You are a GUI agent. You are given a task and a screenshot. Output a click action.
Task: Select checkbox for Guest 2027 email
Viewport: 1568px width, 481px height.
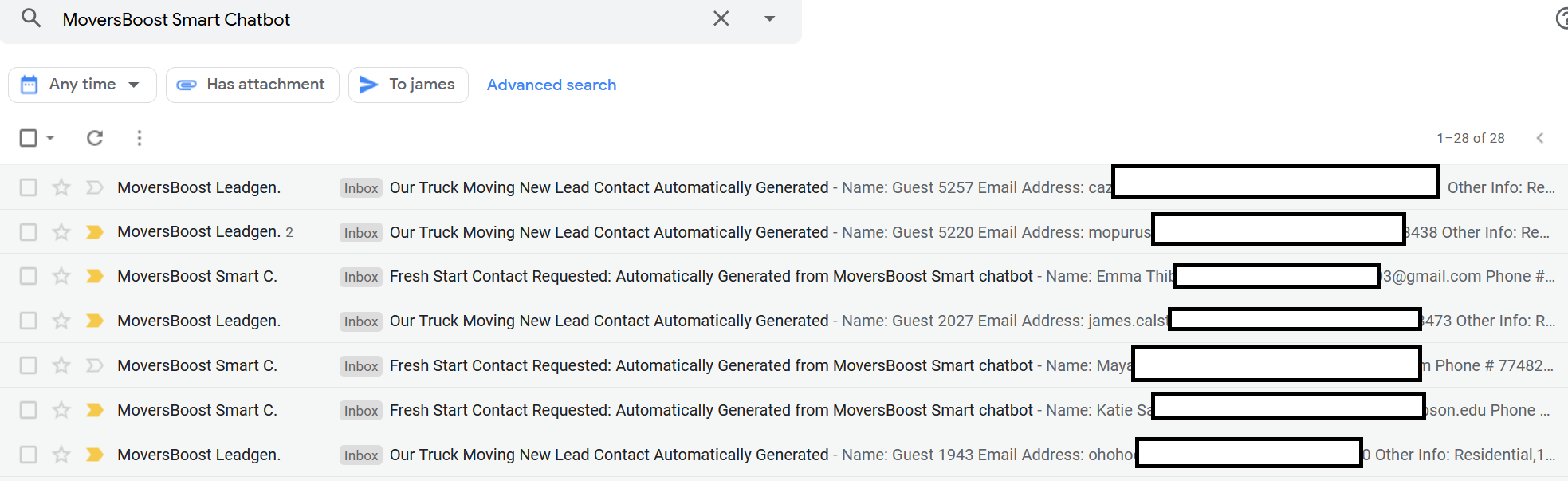pos(28,321)
